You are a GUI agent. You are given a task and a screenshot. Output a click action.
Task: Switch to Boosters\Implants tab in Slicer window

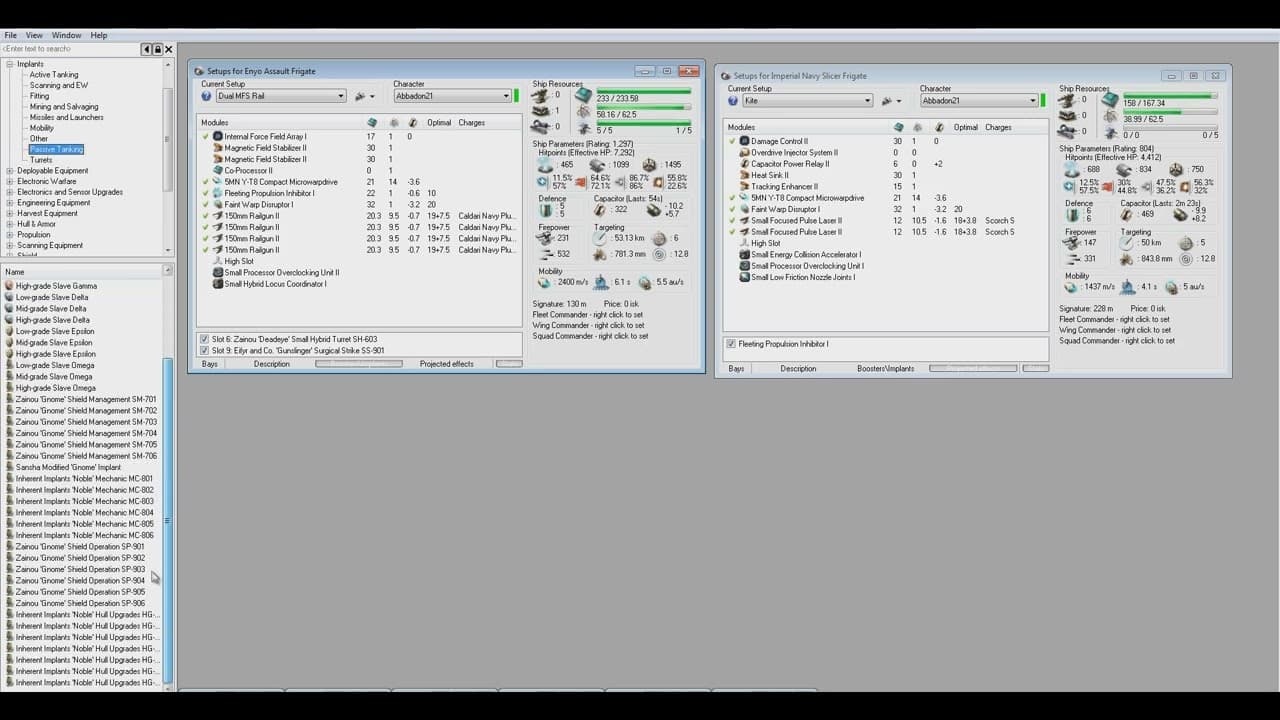click(x=885, y=368)
